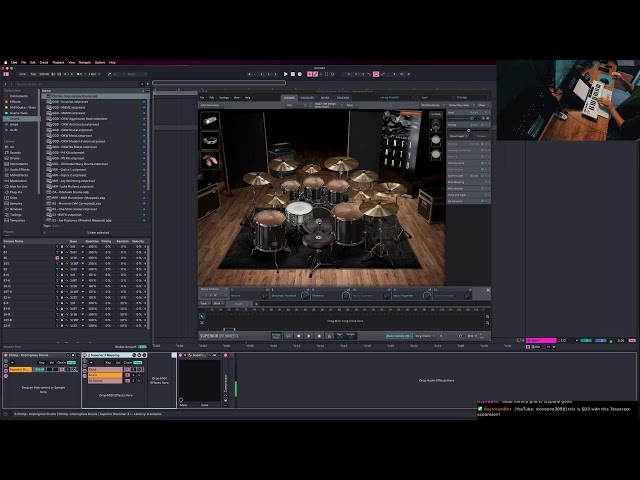Toggle first drum rack device activator

point(5,355)
